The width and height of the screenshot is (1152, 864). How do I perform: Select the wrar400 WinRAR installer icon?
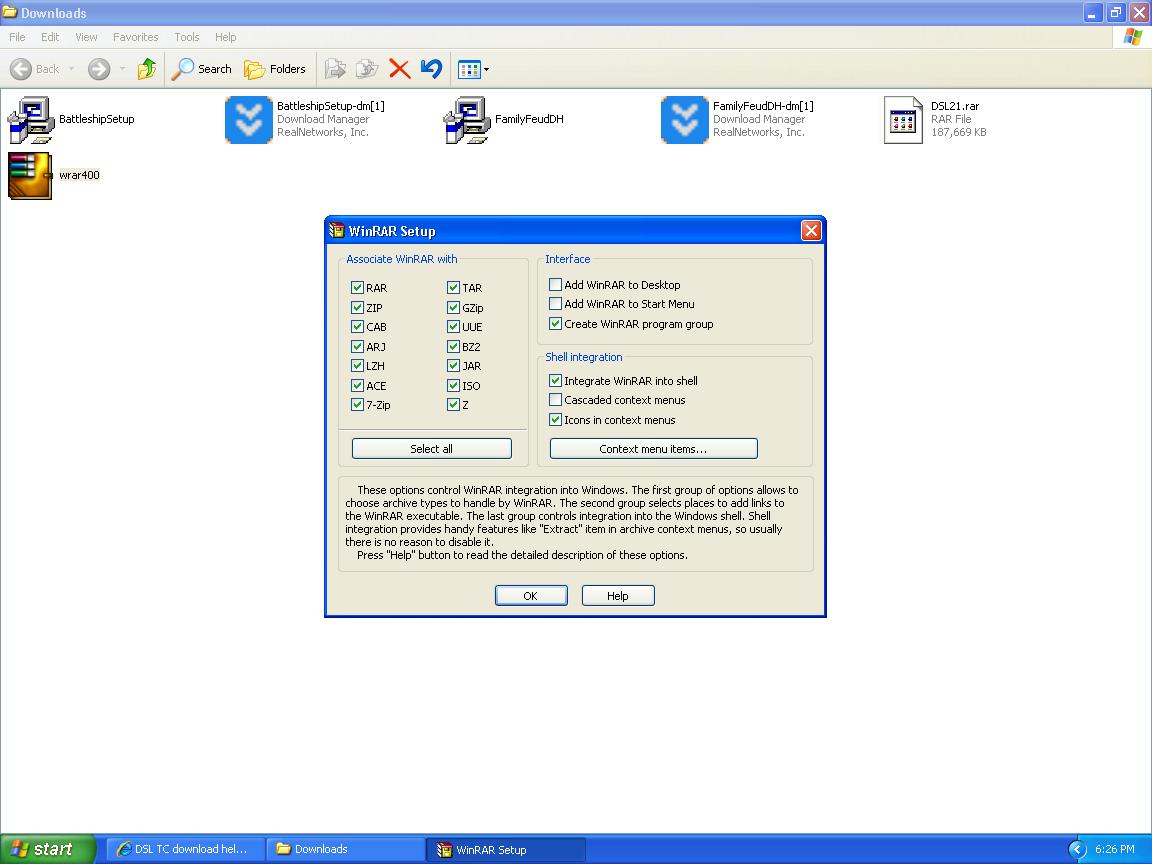(30, 176)
